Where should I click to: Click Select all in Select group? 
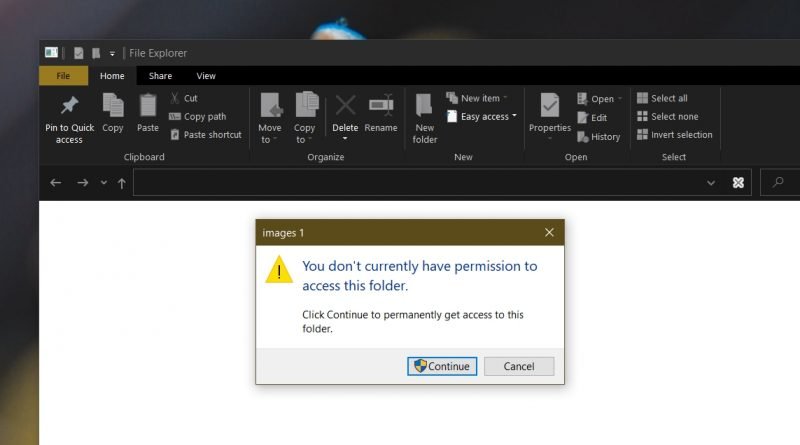(x=662, y=98)
